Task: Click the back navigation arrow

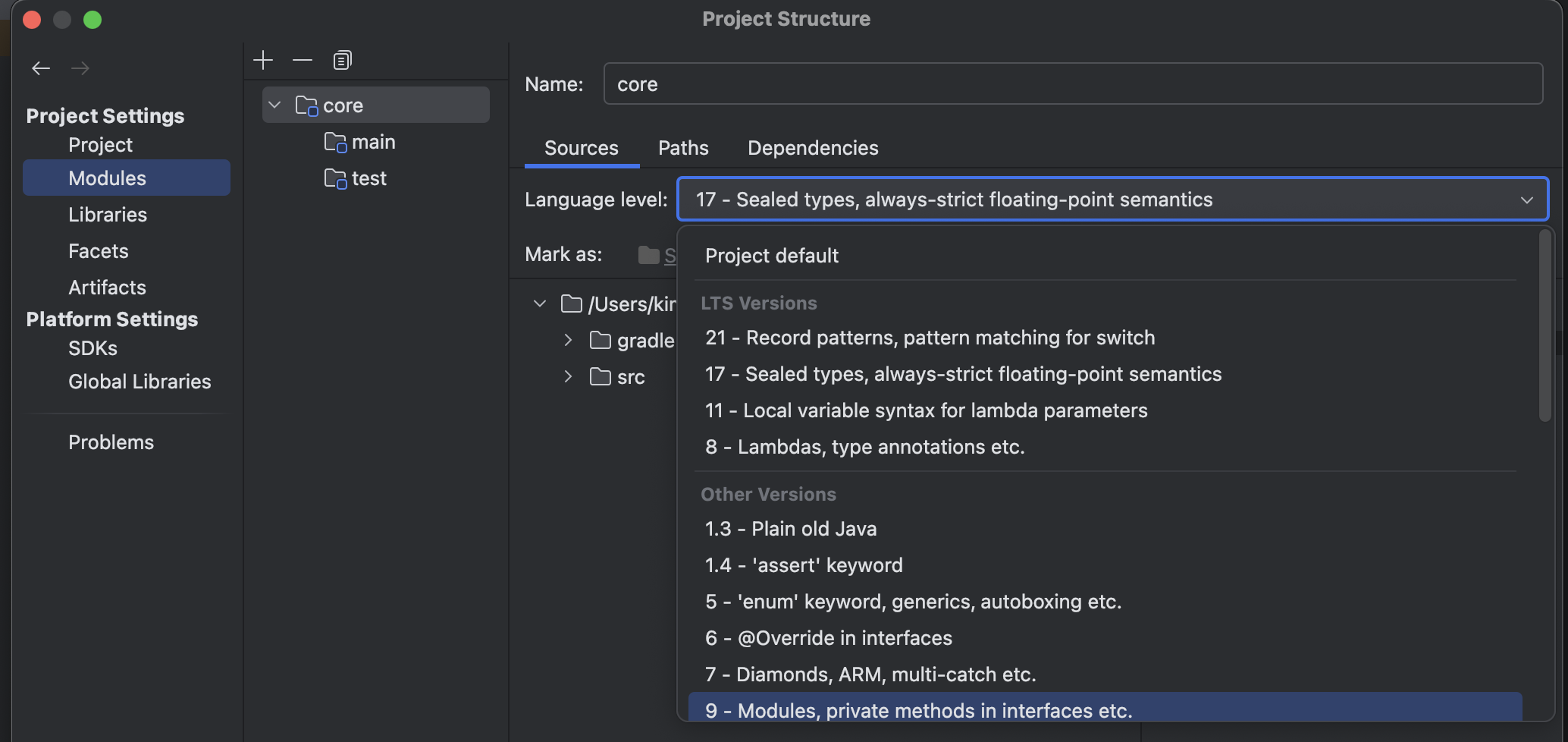Action: pyautogui.click(x=41, y=68)
